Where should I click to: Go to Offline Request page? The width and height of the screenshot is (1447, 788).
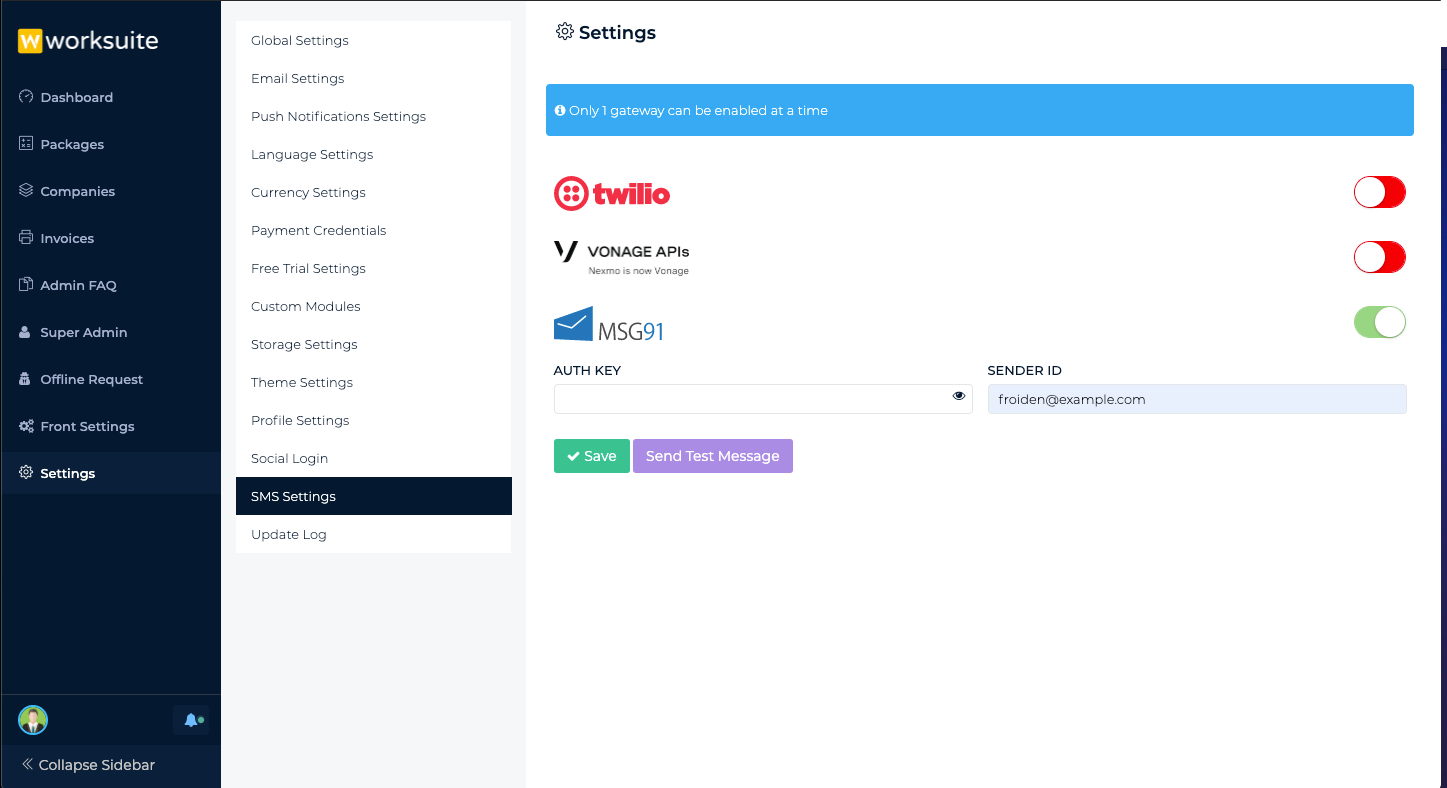point(92,379)
